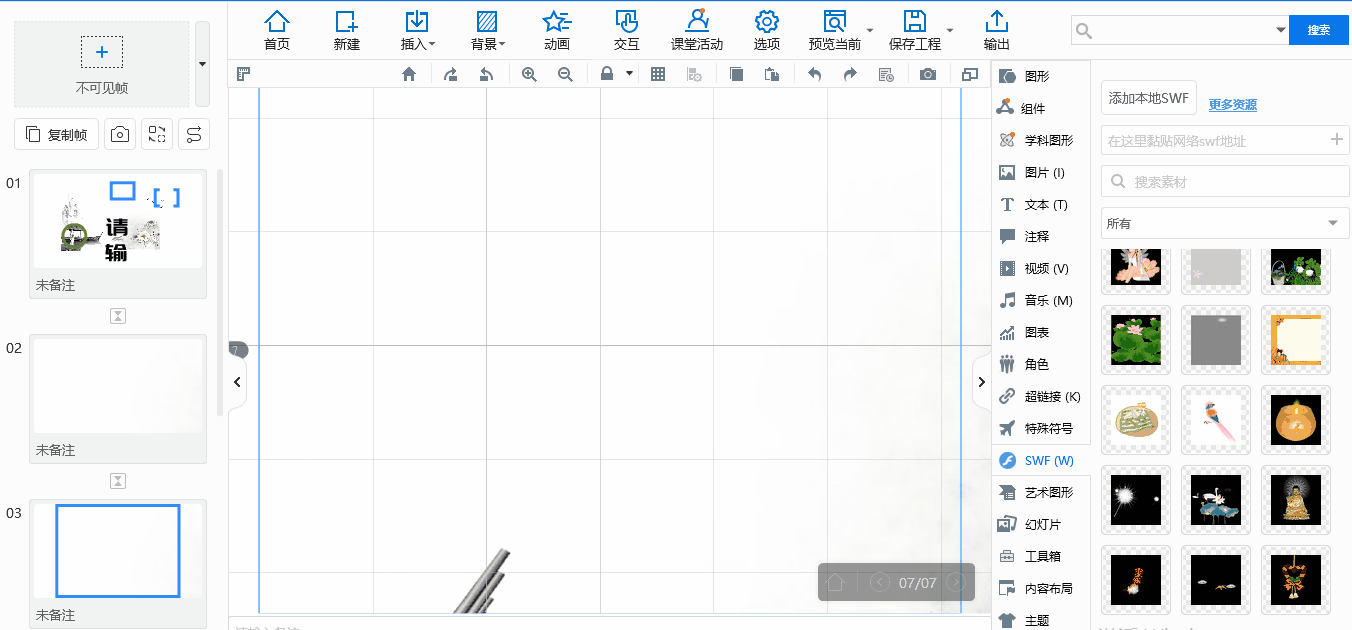Click the redo arrow icon
The image size is (1352, 630).
coord(850,74)
